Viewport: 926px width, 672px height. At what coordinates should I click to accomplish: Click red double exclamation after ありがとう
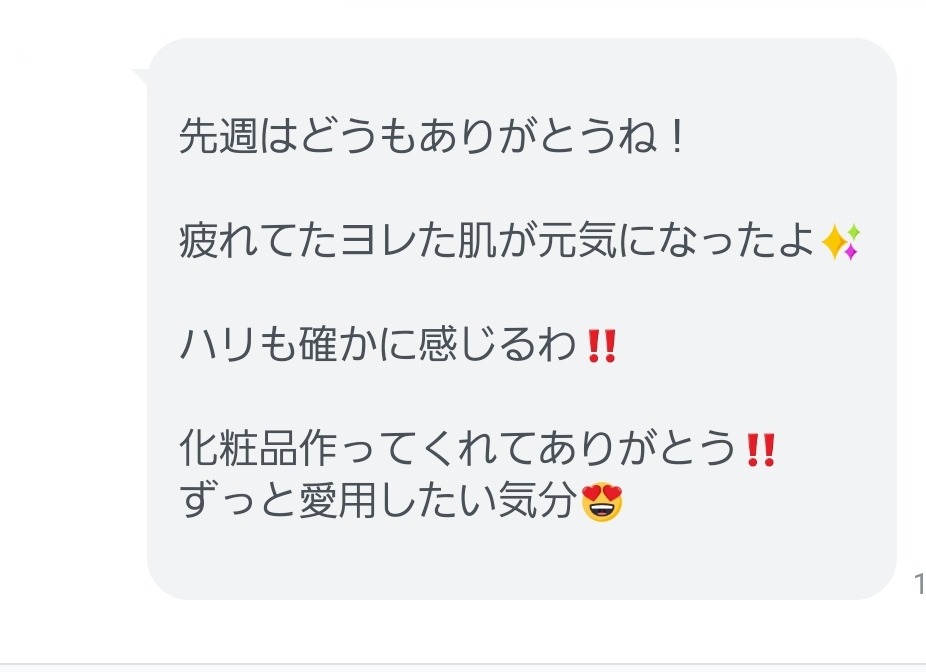tap(761, 450)
